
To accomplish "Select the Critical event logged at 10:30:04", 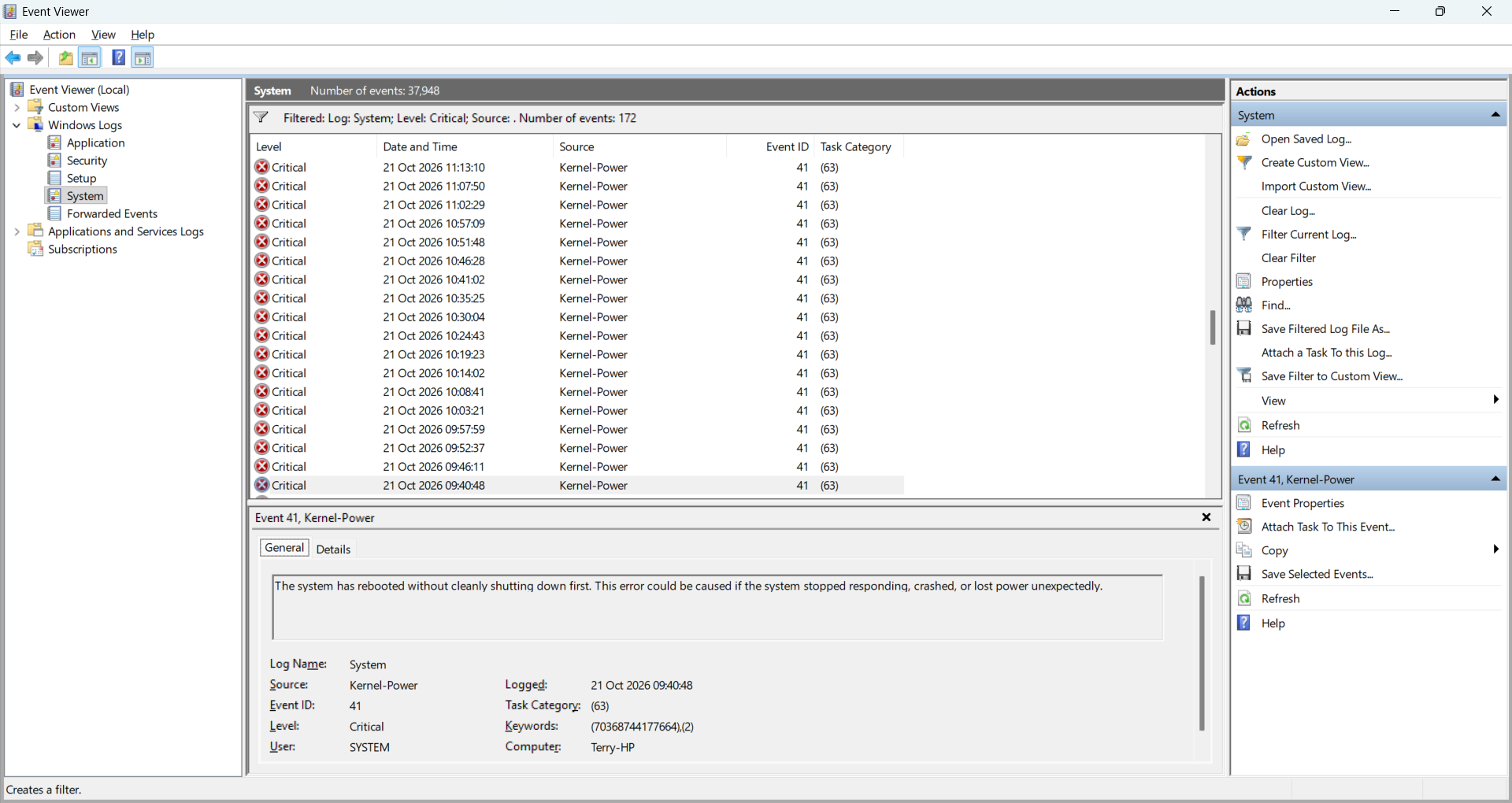I will (578, 317).
